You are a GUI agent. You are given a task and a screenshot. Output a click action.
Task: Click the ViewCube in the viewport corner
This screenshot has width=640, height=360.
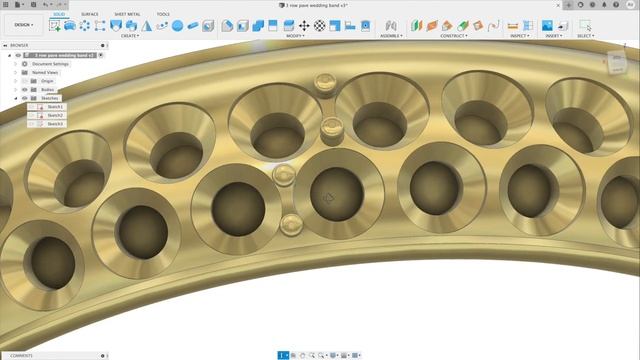coord(617,62)
